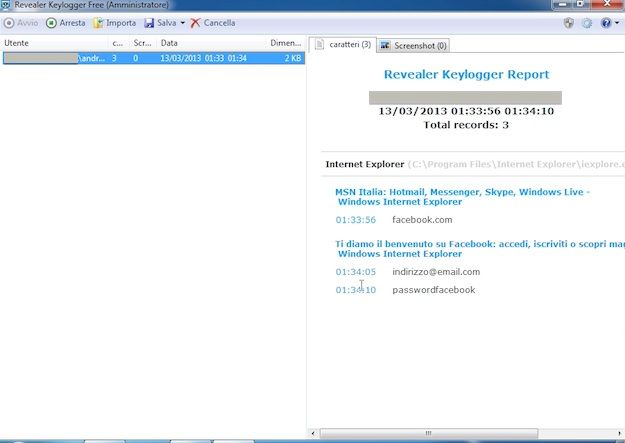Switch to the caratteri (3) tab
The height and width of the screenshot is (443, 625).
tap(342, 45)
